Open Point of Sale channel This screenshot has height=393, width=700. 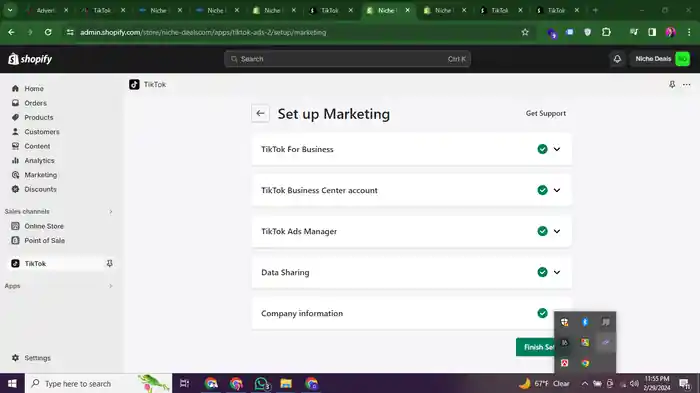coord(44,240)
